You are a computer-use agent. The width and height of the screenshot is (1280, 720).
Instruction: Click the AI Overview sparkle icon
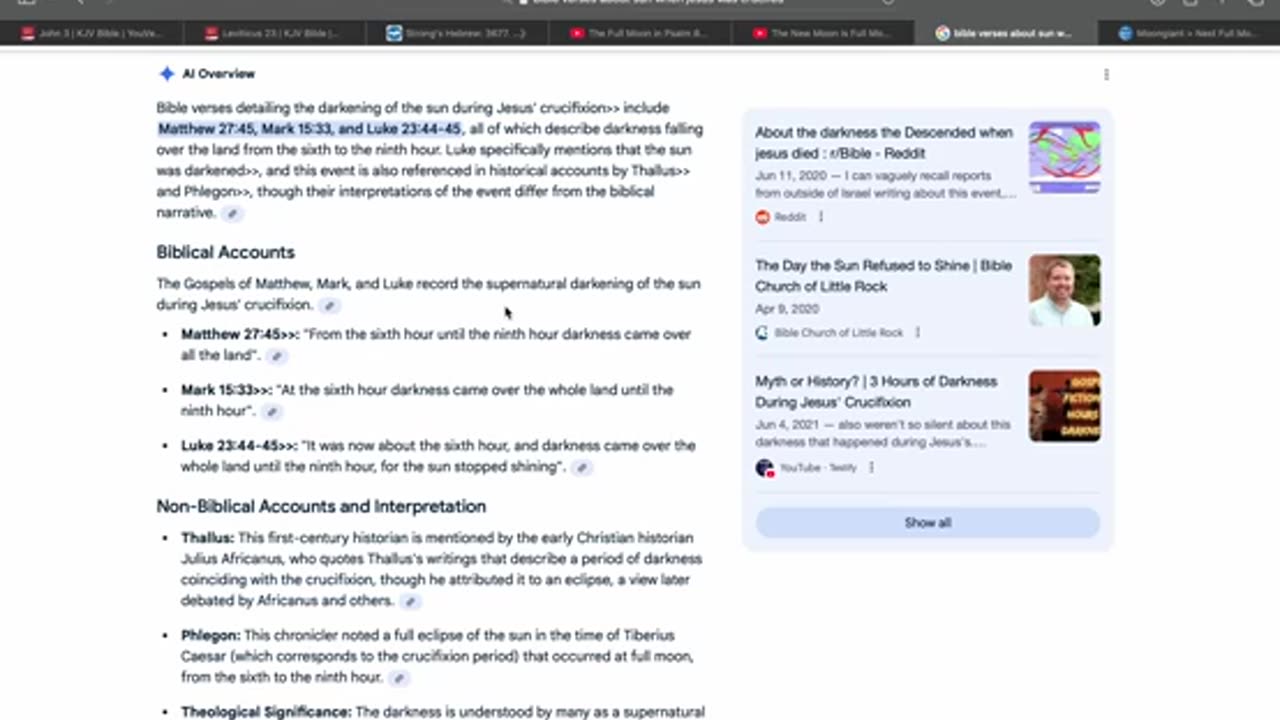[166, 74]
